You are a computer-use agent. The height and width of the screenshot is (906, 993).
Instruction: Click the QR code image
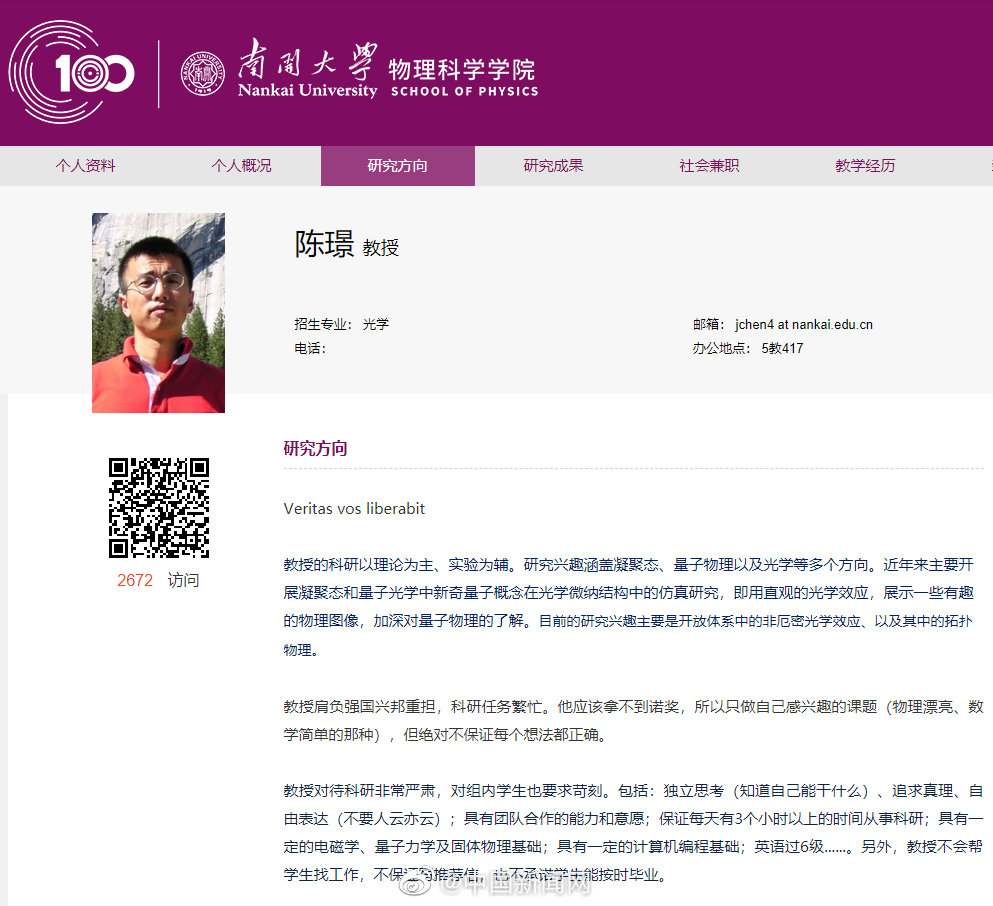[x=159, y=508]
